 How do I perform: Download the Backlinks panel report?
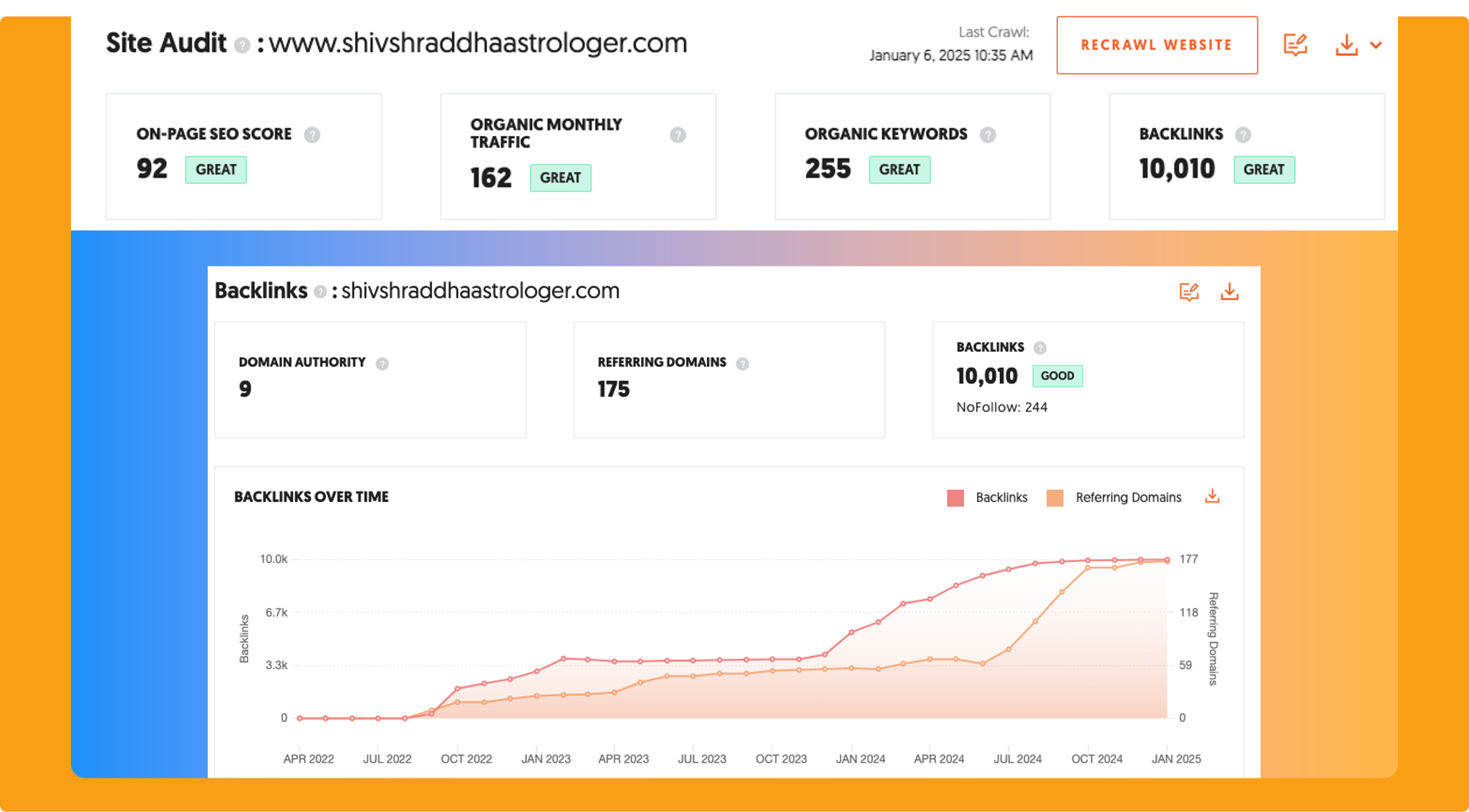click(1230, 291)
